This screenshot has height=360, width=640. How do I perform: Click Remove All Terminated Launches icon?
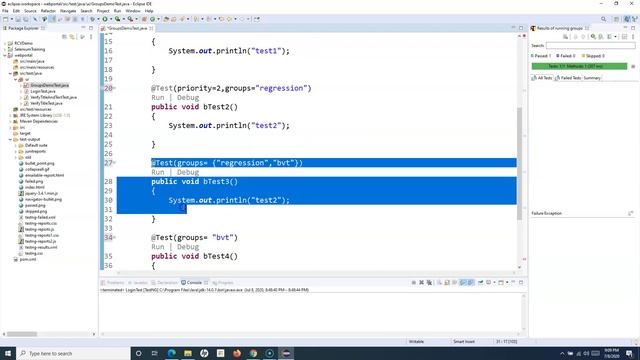(x=429, y=282)
